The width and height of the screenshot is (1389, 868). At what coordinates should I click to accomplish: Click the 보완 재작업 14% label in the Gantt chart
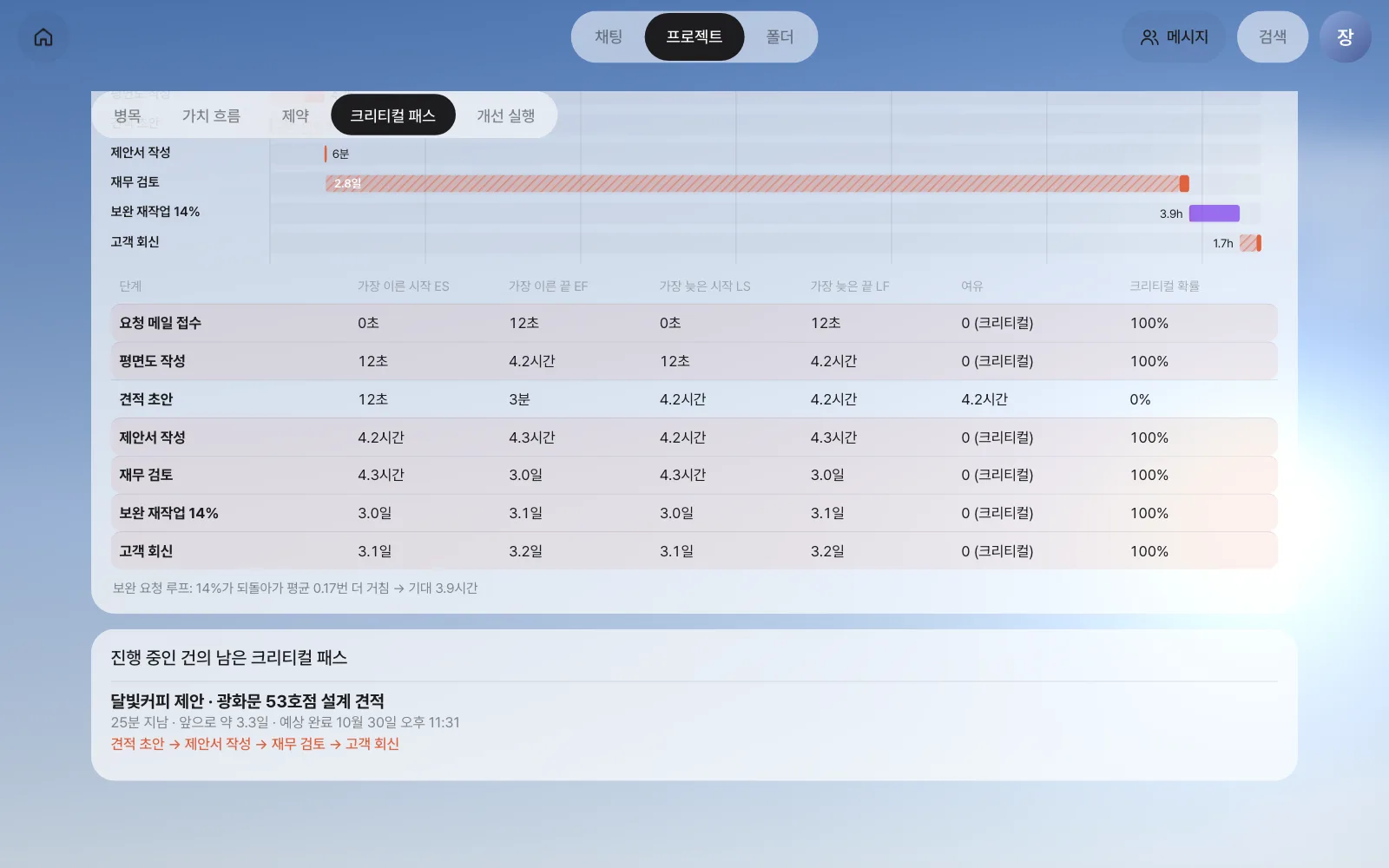click(x=155, y=212)
